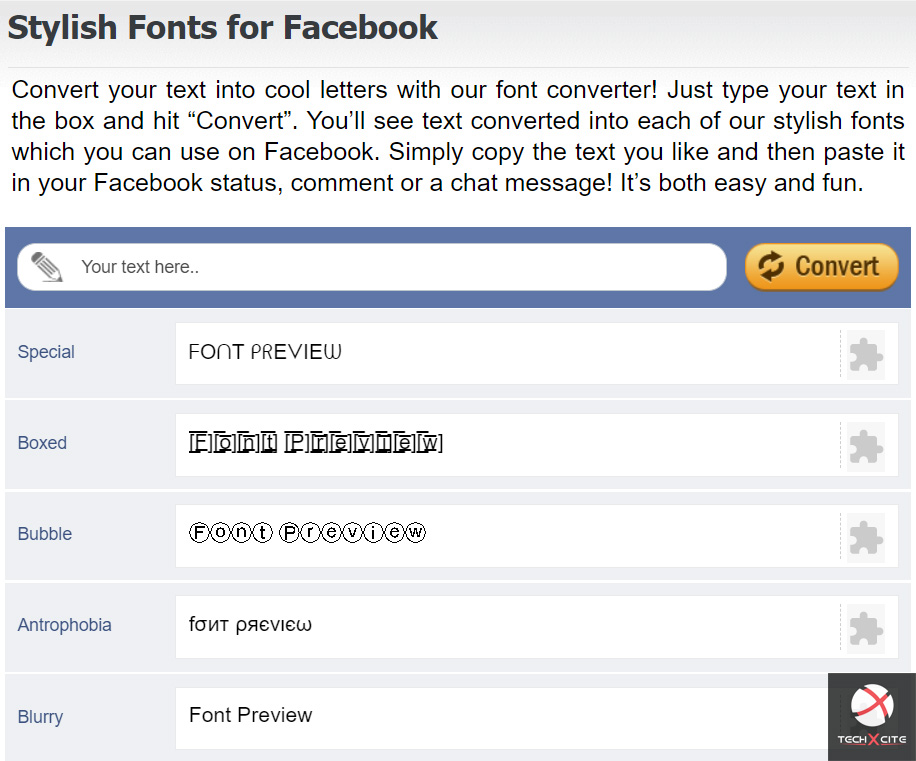The height and width of the screenshot is (761, 916).
Task: Choose the Antrophobia font label
Action: 64,625
